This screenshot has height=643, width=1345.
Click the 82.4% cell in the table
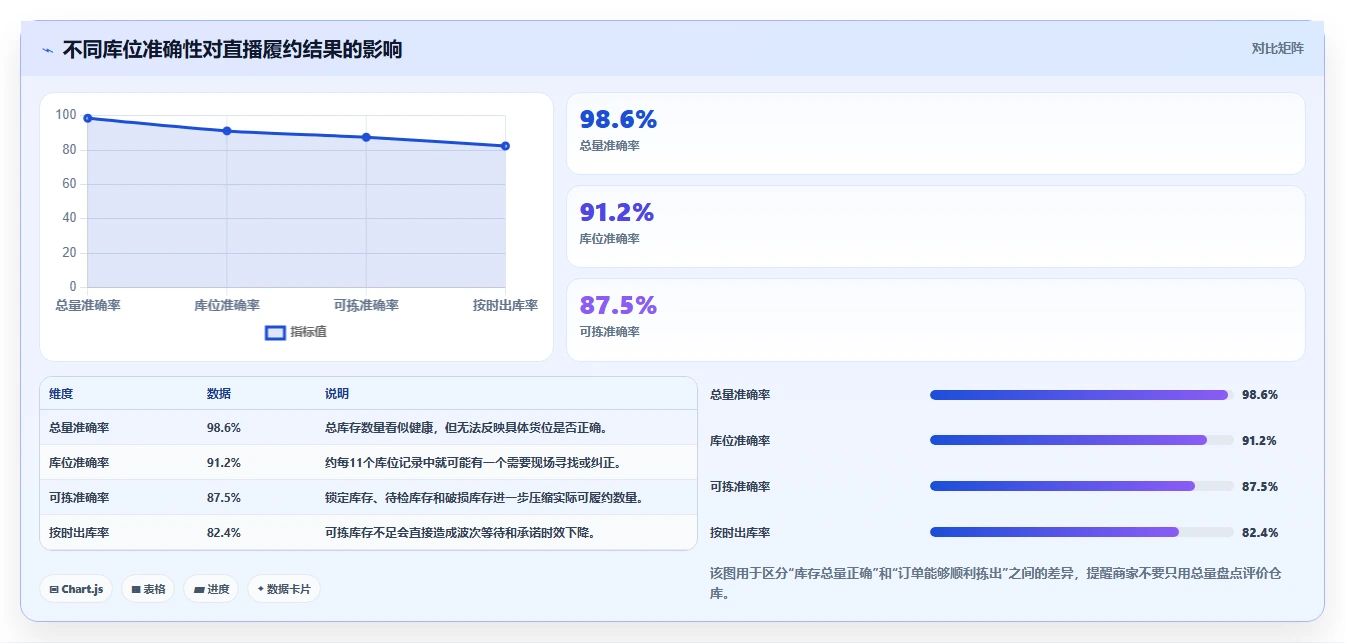click(224, 533)
